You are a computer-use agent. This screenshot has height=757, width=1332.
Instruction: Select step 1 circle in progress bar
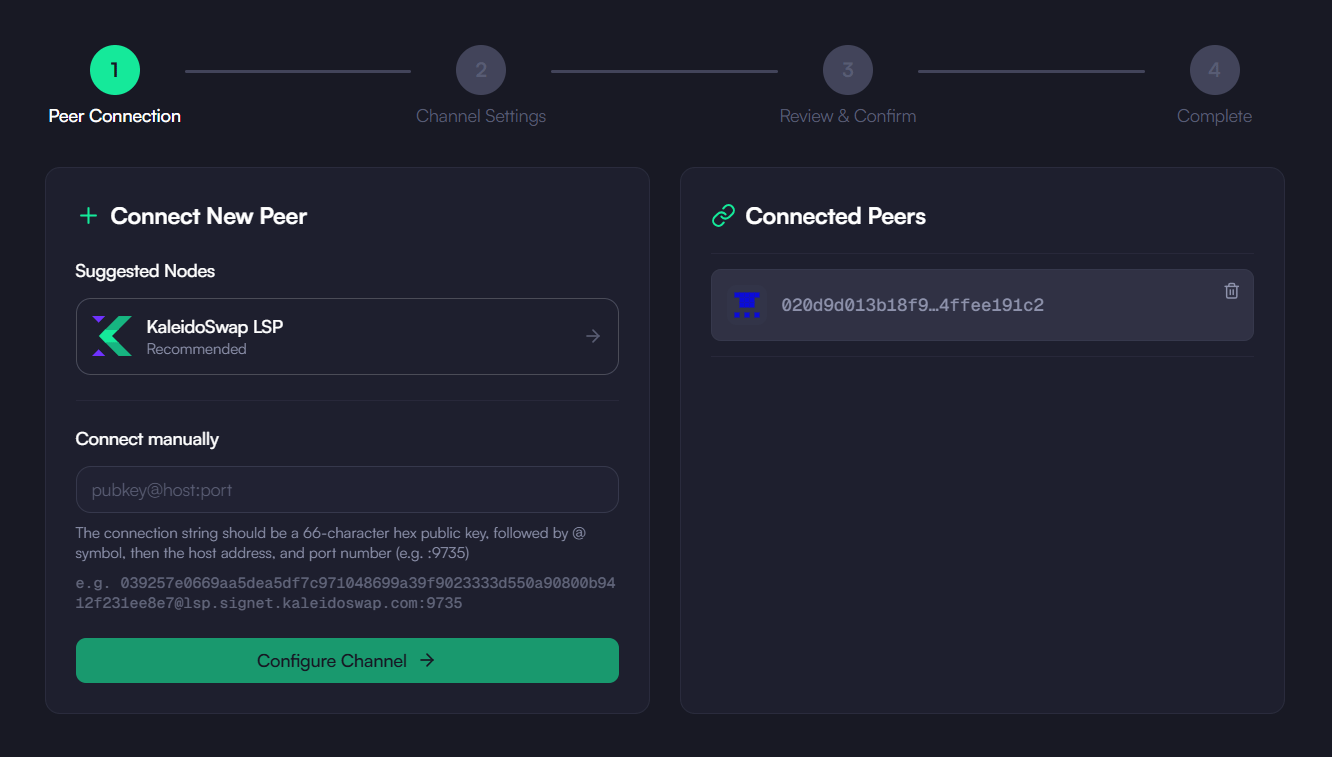(115, 70)
